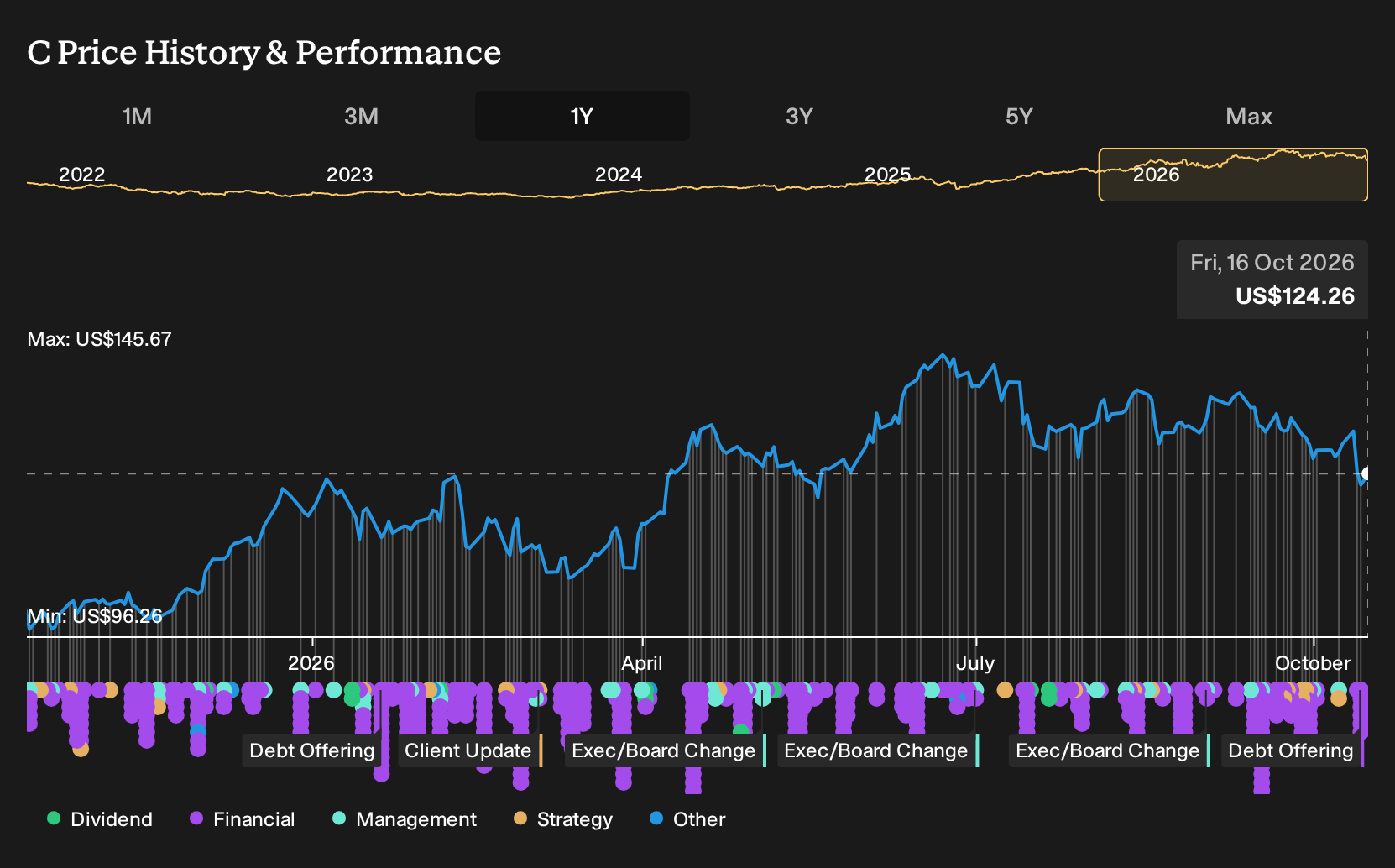Click the October axis label
Screen dimensions: 1395x868
click(x=1313, y=663)
